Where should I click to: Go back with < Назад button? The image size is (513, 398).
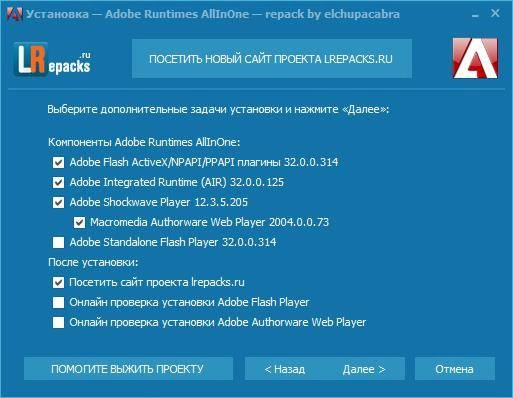(285, 369)
